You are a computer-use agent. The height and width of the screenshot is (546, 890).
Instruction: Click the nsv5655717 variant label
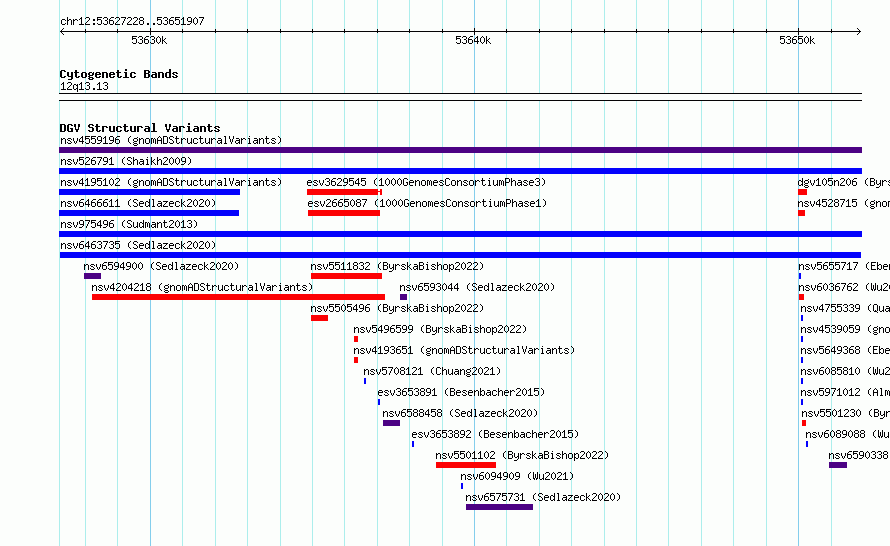pos(844,266)
